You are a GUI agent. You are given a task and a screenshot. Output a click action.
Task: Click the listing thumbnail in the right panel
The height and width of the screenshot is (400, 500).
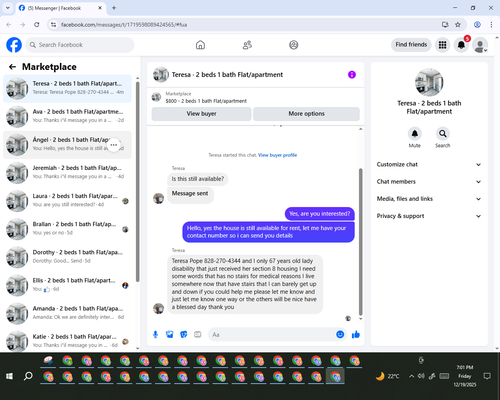(x=429, y=82)
